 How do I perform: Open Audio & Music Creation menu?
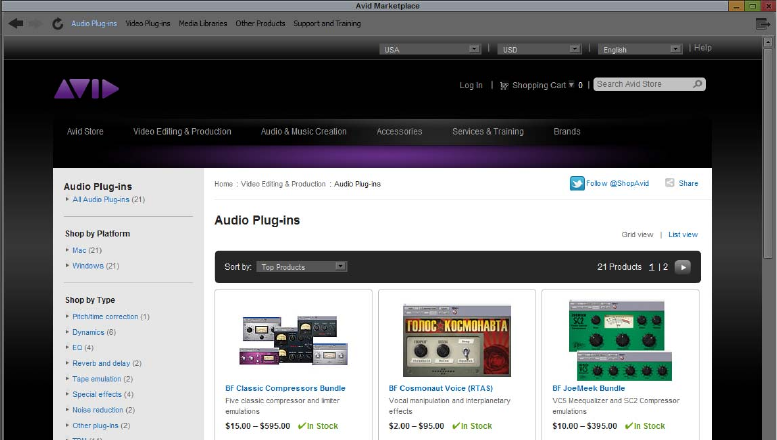point(303,131)
